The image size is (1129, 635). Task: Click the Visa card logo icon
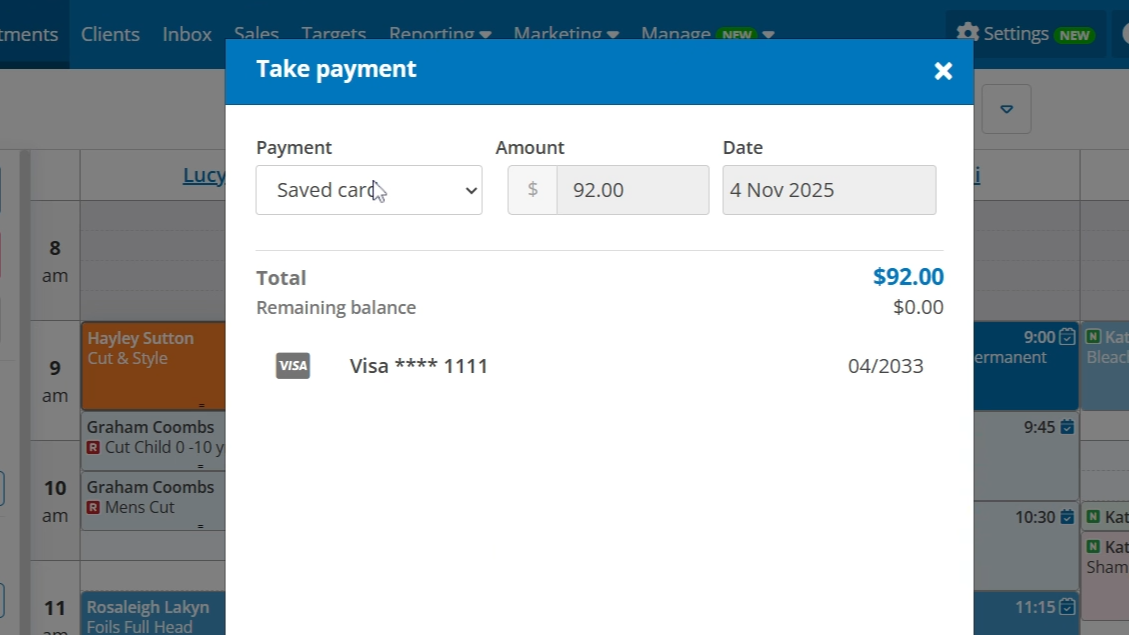[293, 366]
